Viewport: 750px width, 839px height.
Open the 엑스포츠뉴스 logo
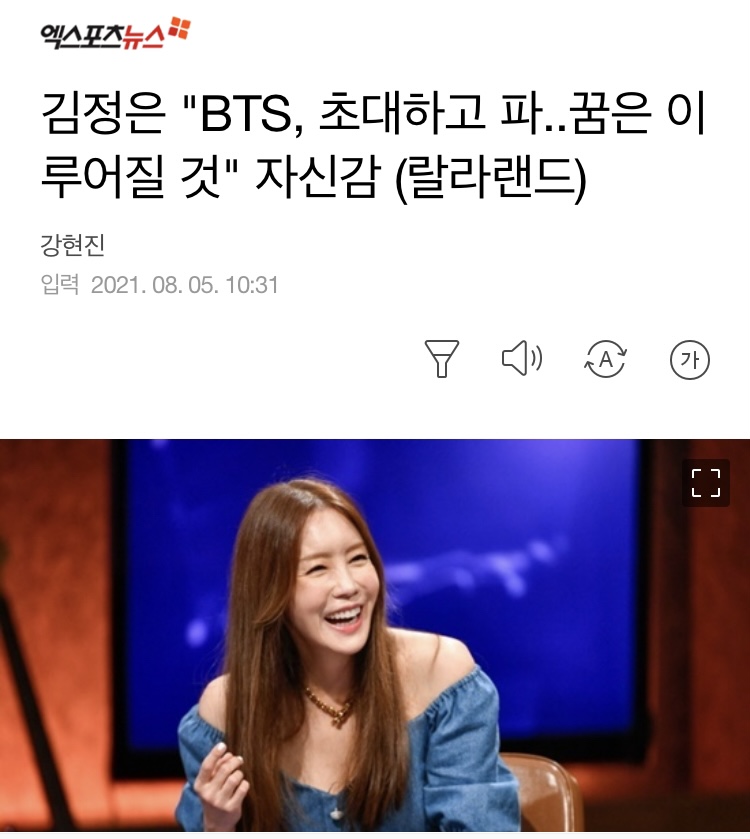tap(115, 33)
